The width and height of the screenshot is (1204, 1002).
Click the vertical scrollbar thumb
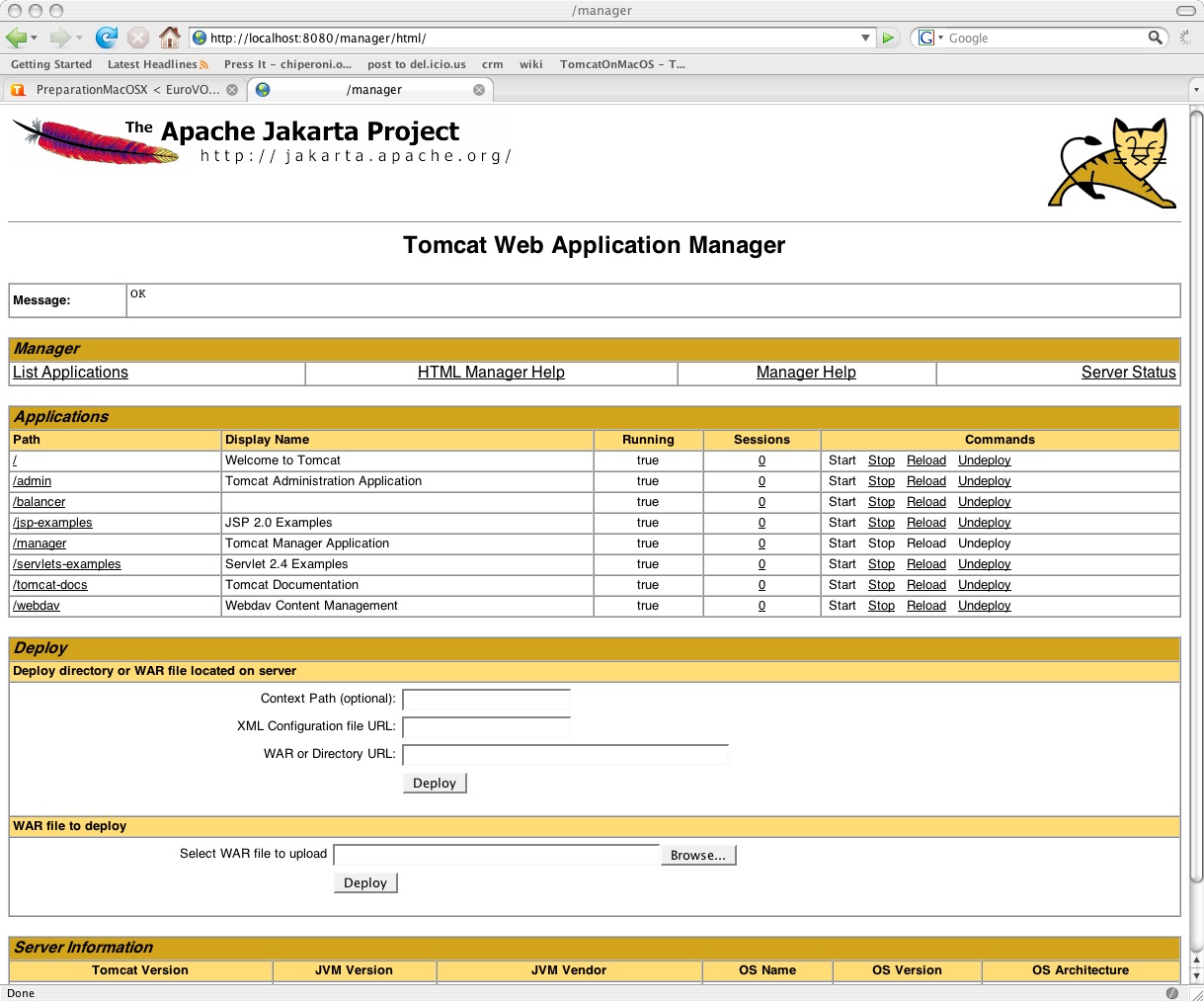point(1196,494)
